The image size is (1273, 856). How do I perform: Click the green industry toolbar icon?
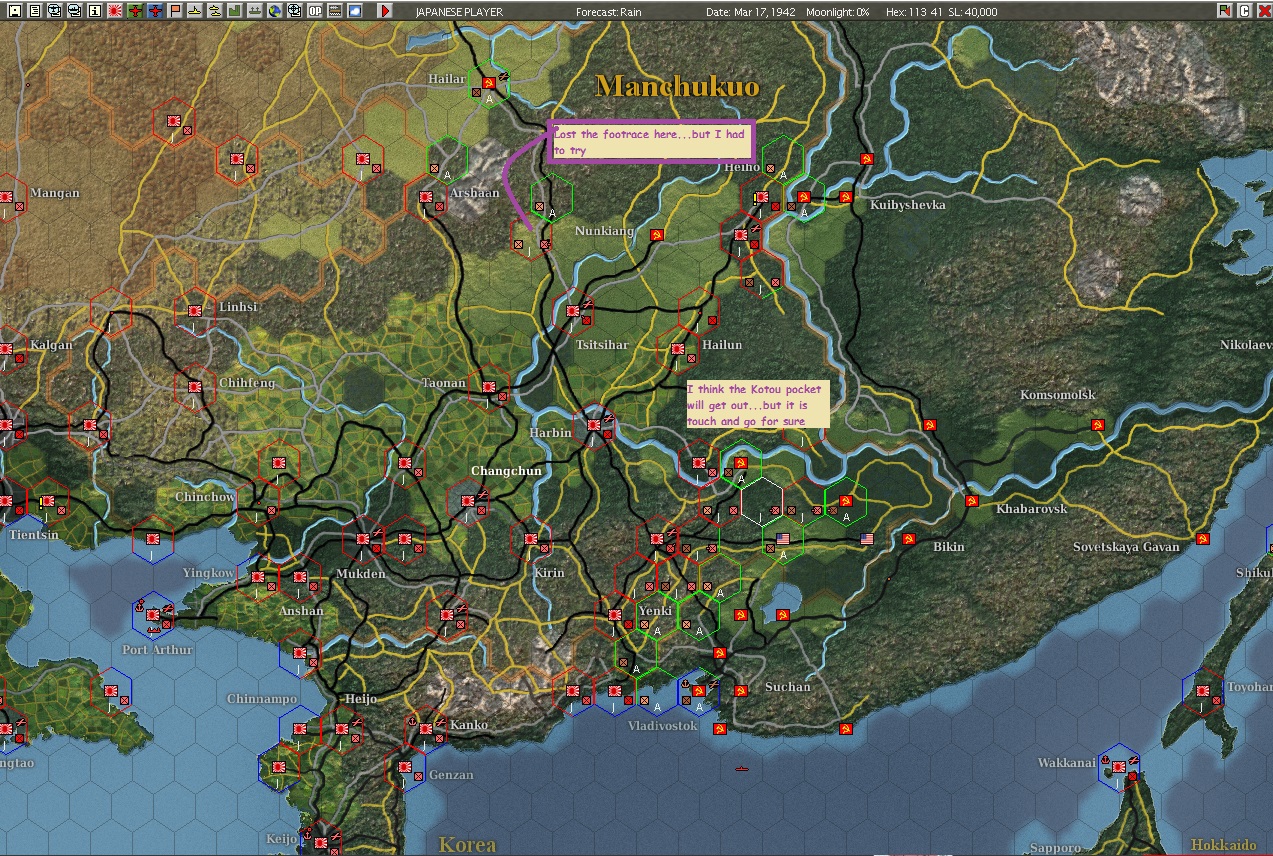235,11
